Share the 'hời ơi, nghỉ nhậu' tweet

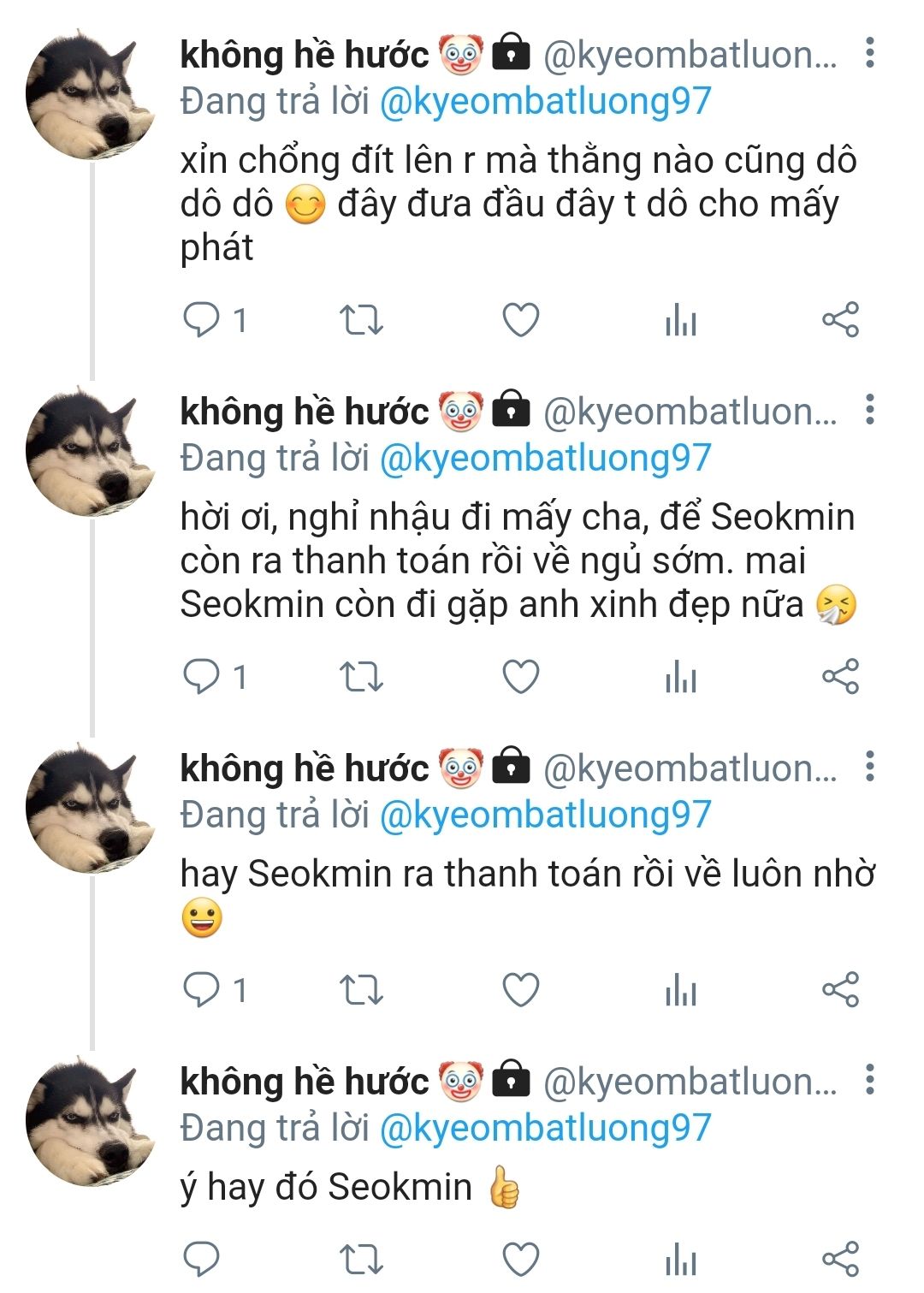tap(840, 678)
